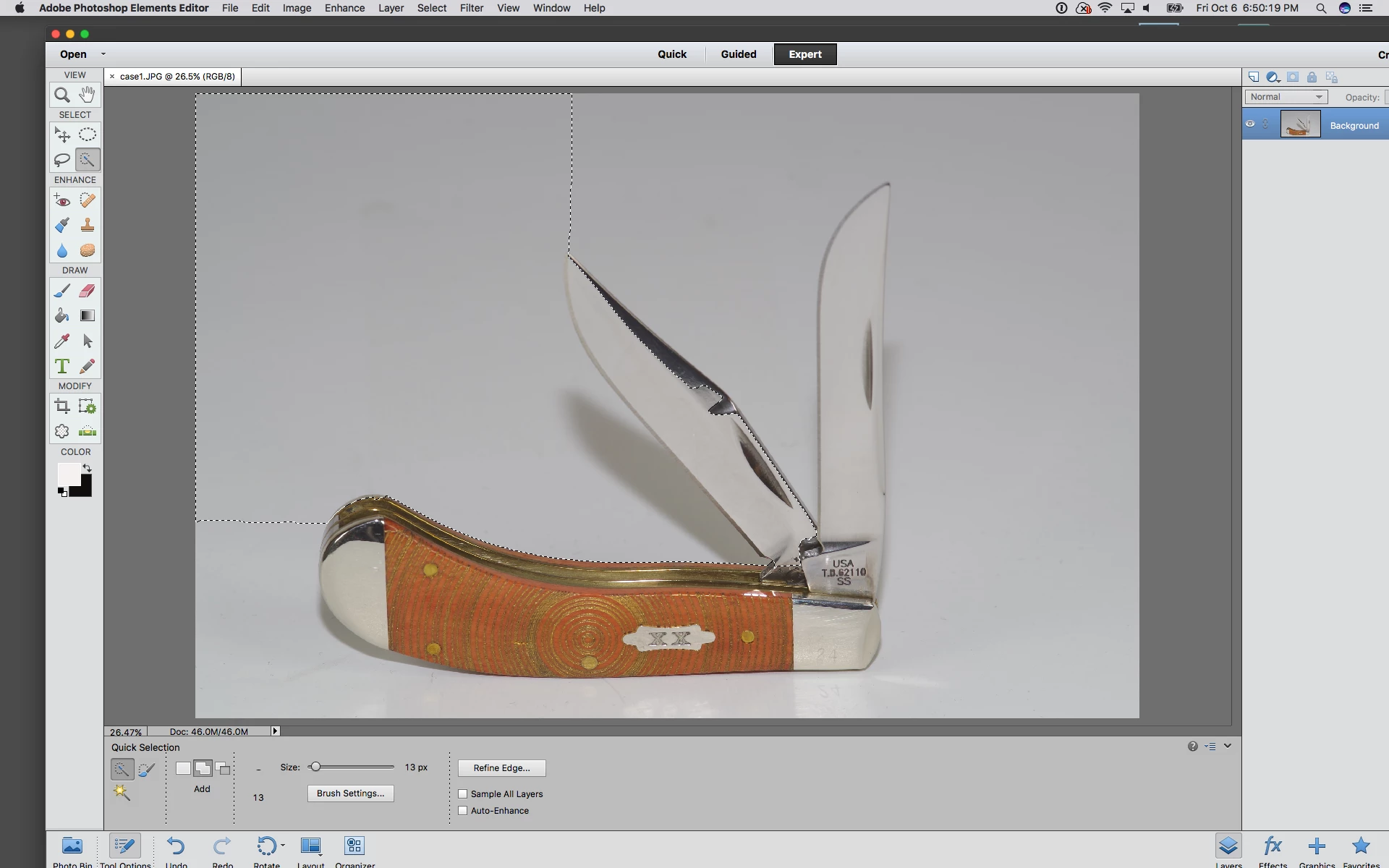The image size is (1389, 868).
Task: Open the Filter menu
Action: (x=472, y=8)
